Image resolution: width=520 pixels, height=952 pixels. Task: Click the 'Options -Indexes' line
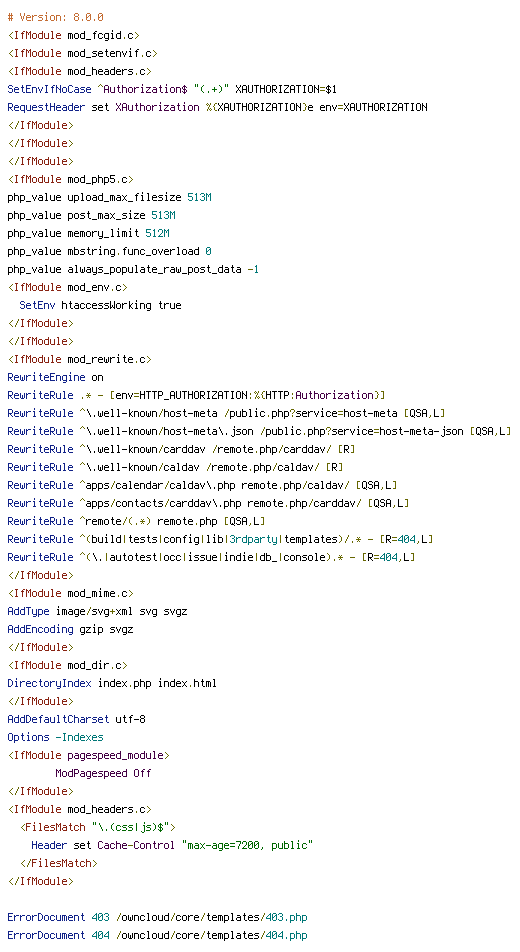pos(55,737)
